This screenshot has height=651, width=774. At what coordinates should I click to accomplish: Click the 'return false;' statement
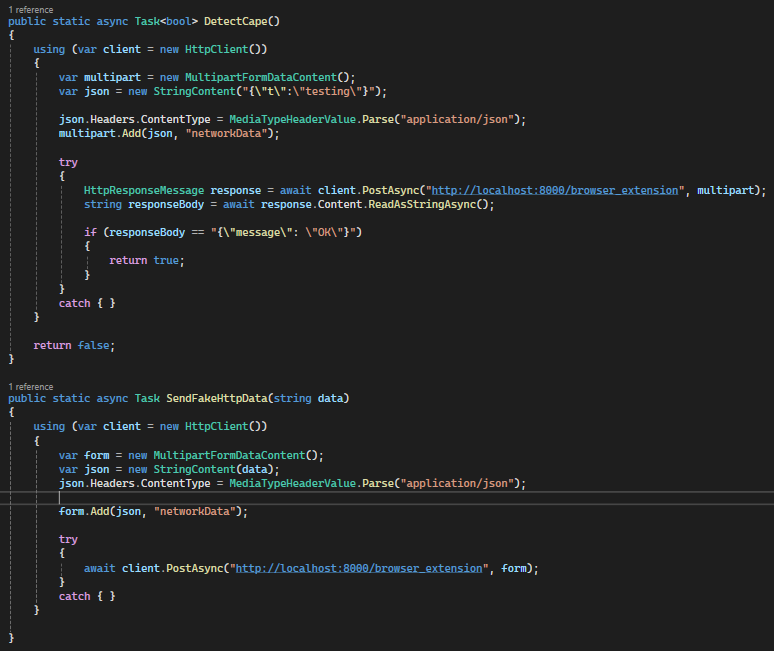74,345
